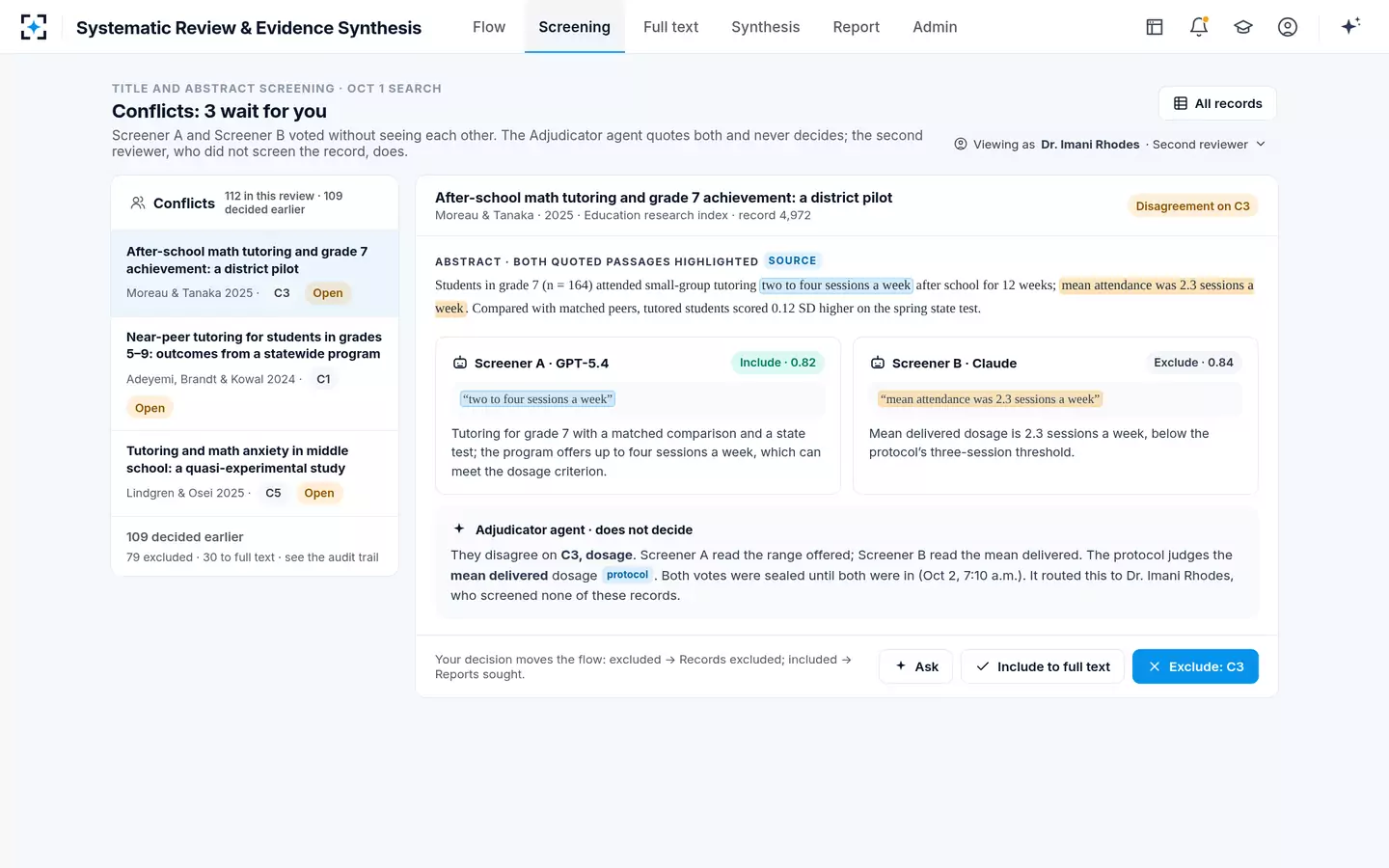Ask the adjudicator a question
The image size is (1389, 868).
pyautogui.click(x=916, y=666)
